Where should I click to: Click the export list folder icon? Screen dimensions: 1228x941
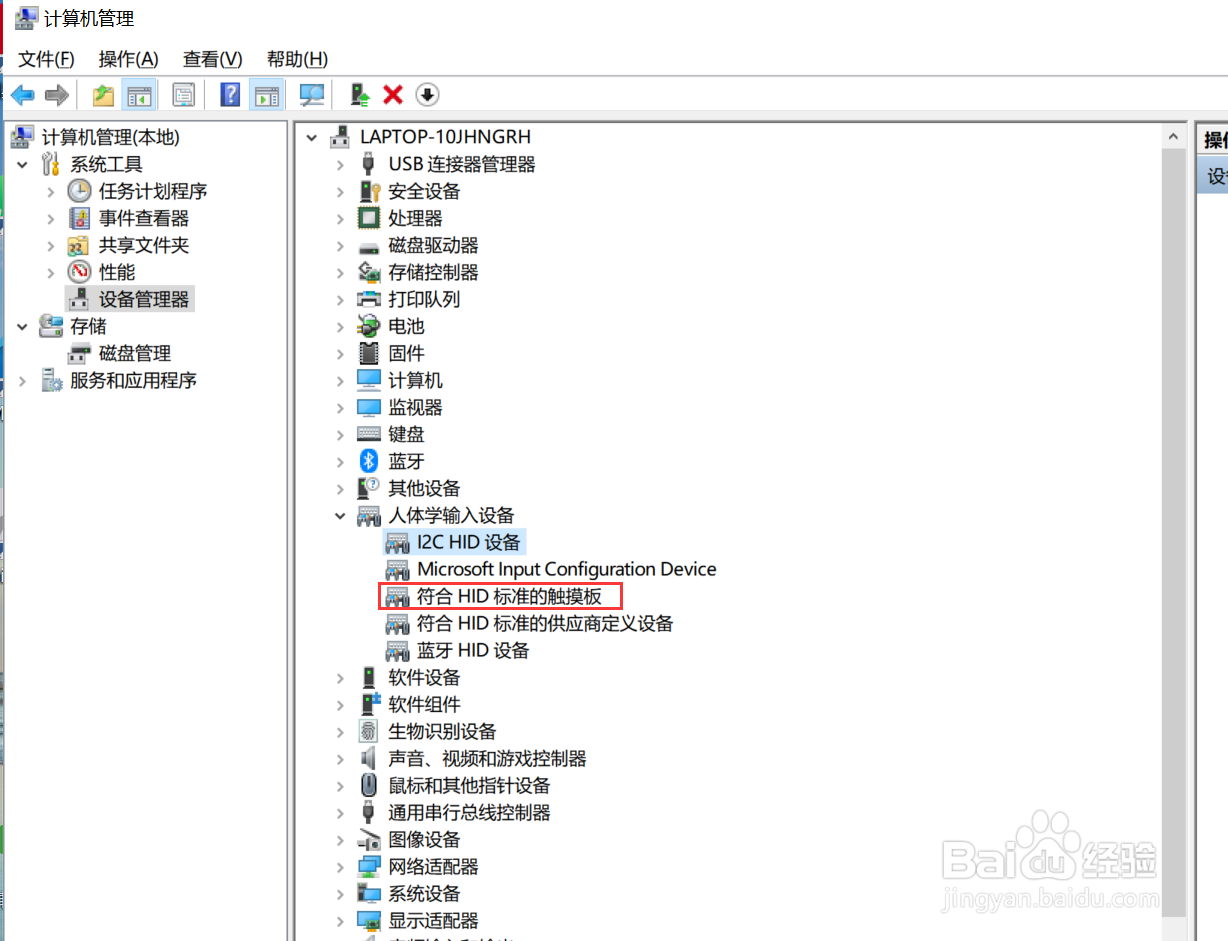(x=102, y=94)
